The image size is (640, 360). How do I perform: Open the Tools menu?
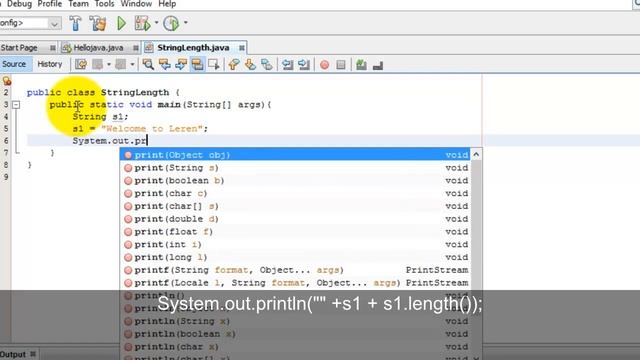pos(104,4)
